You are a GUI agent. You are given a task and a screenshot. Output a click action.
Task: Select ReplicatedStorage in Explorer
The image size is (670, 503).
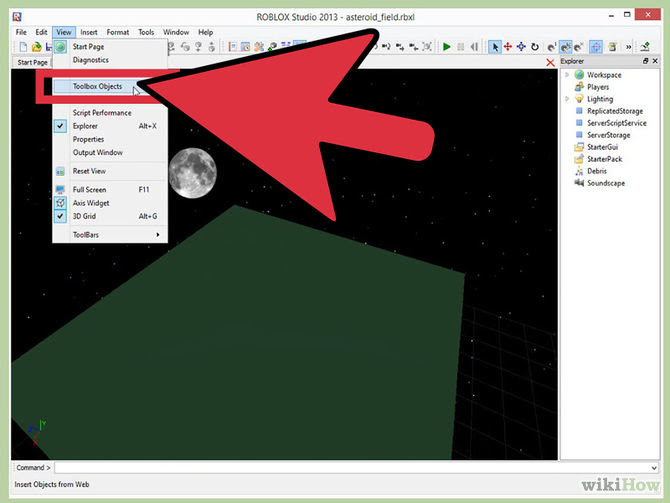point(615,111)
